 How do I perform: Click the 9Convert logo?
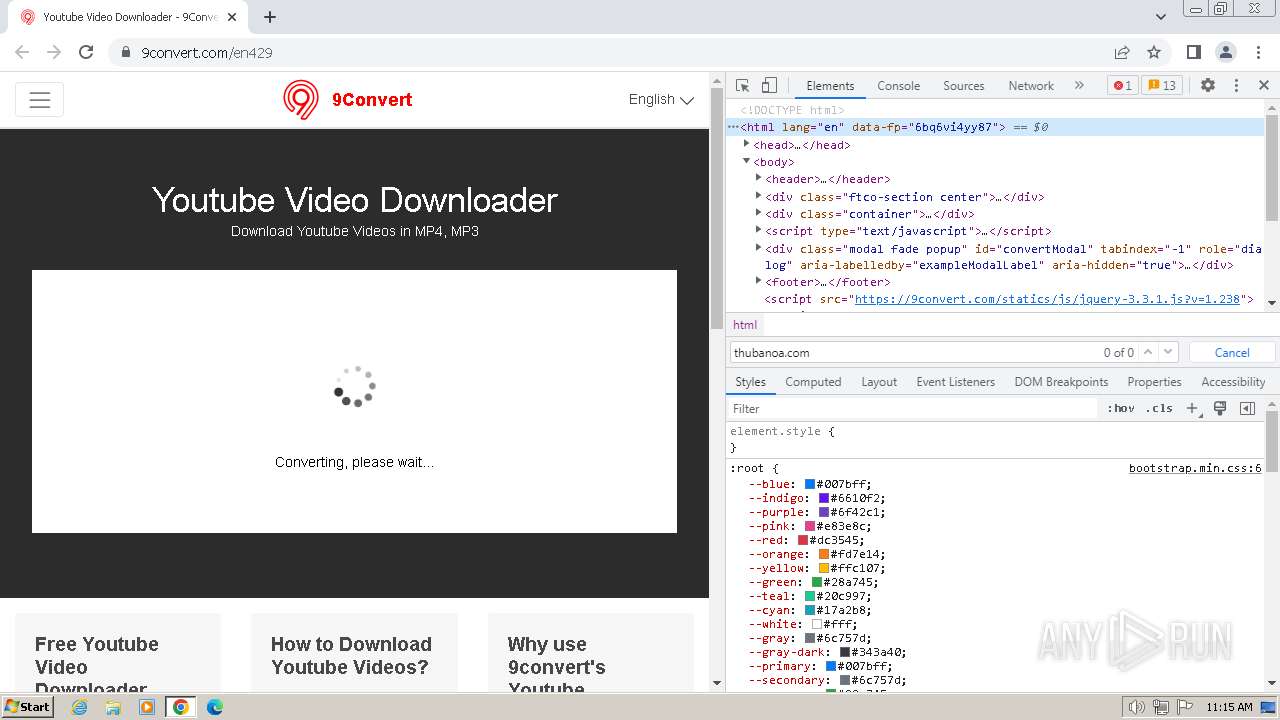(347, 100)
